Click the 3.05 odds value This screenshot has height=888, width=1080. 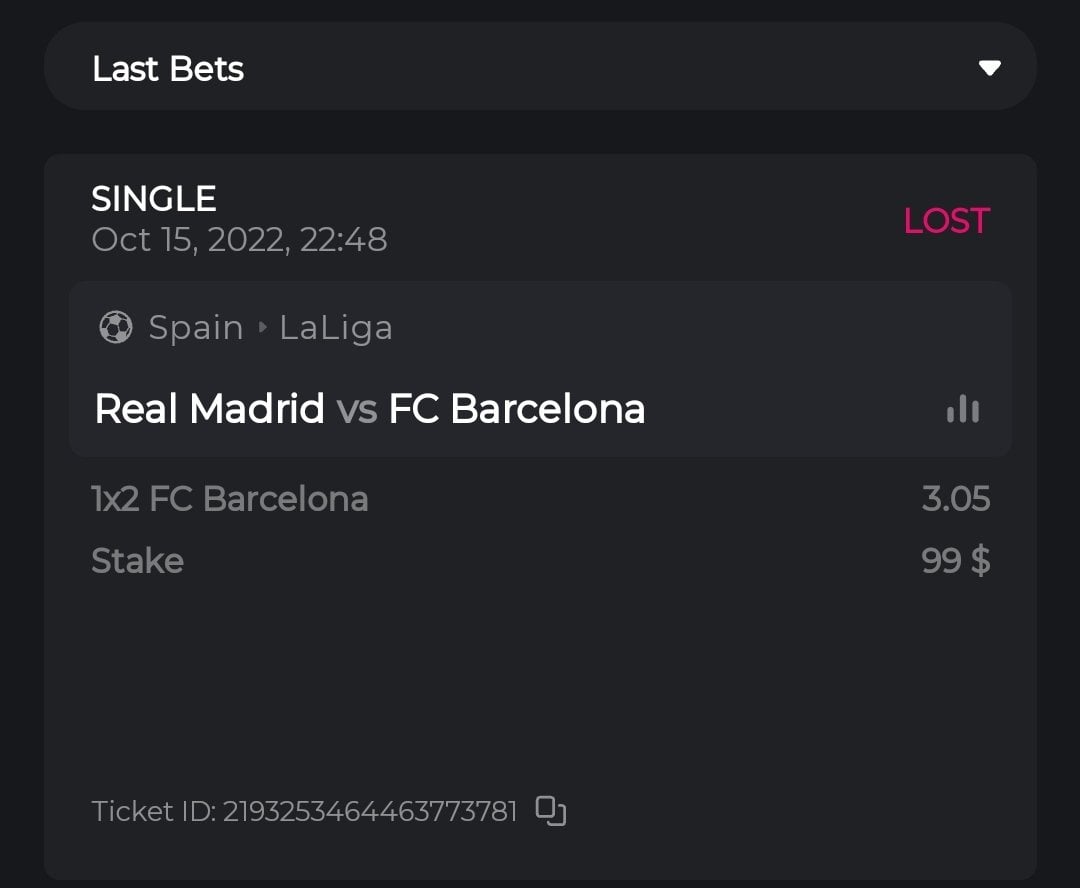point(956,498)
